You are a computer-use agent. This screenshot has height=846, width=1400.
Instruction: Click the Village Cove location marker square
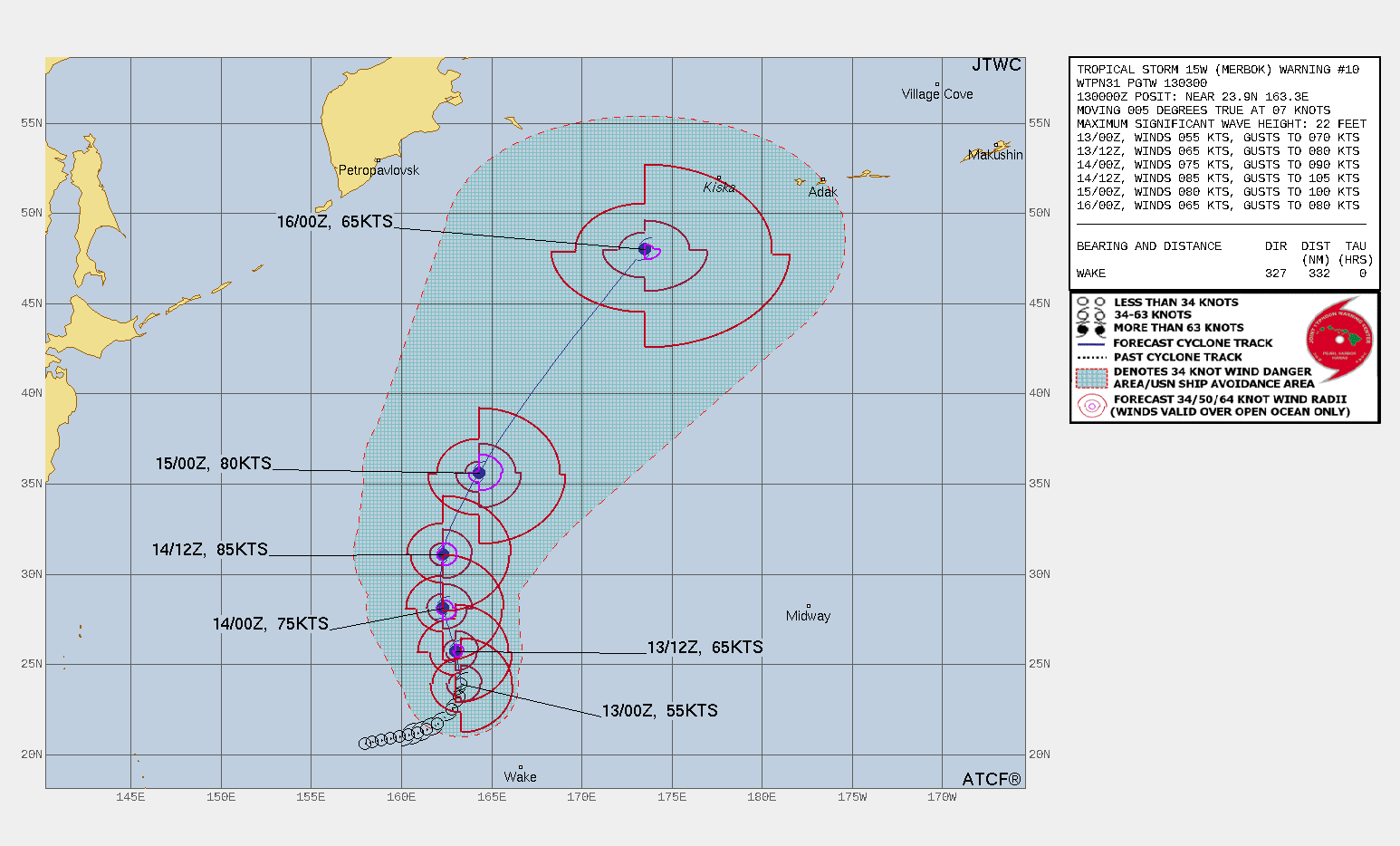937,84
